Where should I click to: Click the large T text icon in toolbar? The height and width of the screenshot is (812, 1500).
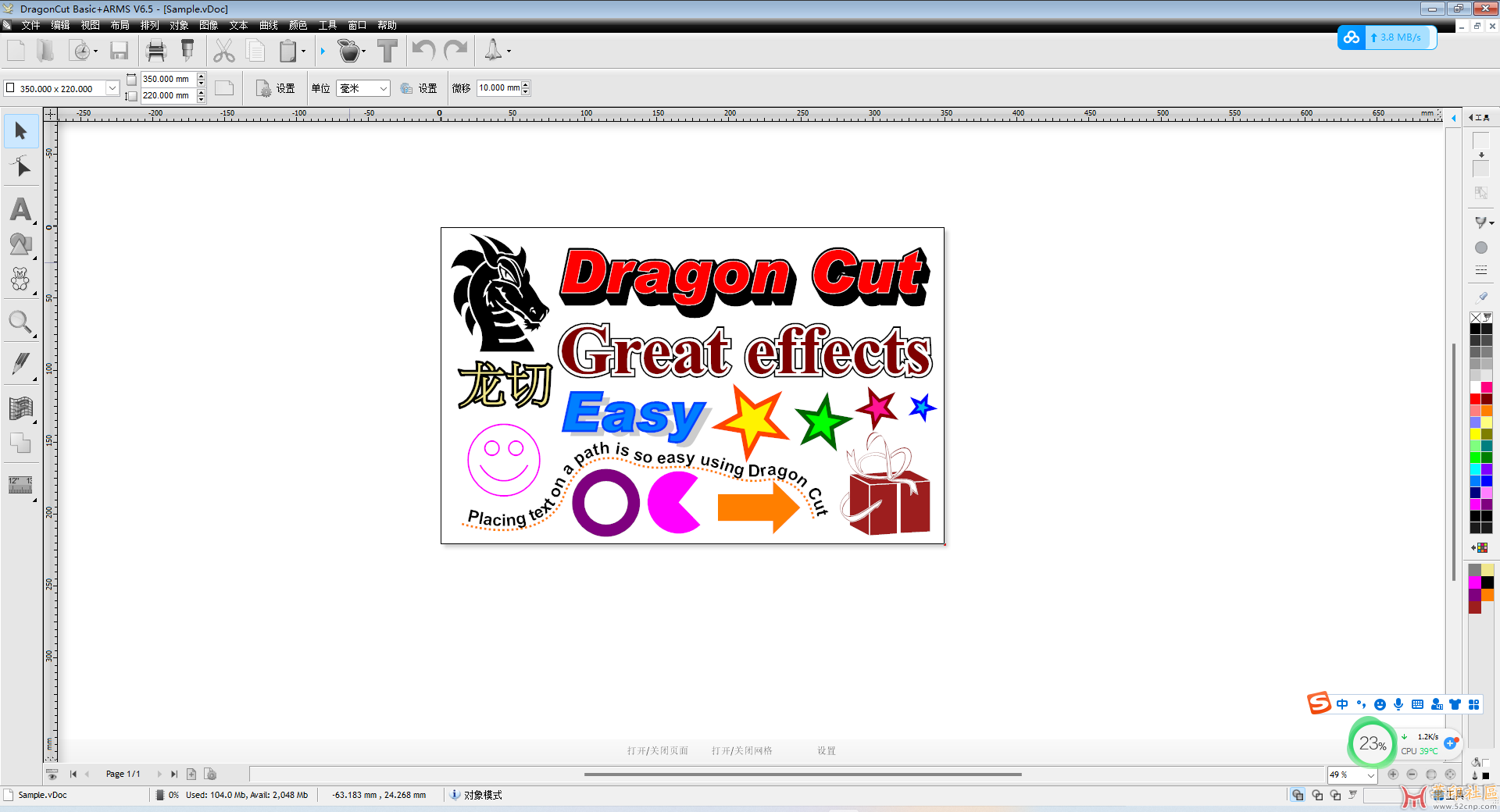[x=387, y=52]
